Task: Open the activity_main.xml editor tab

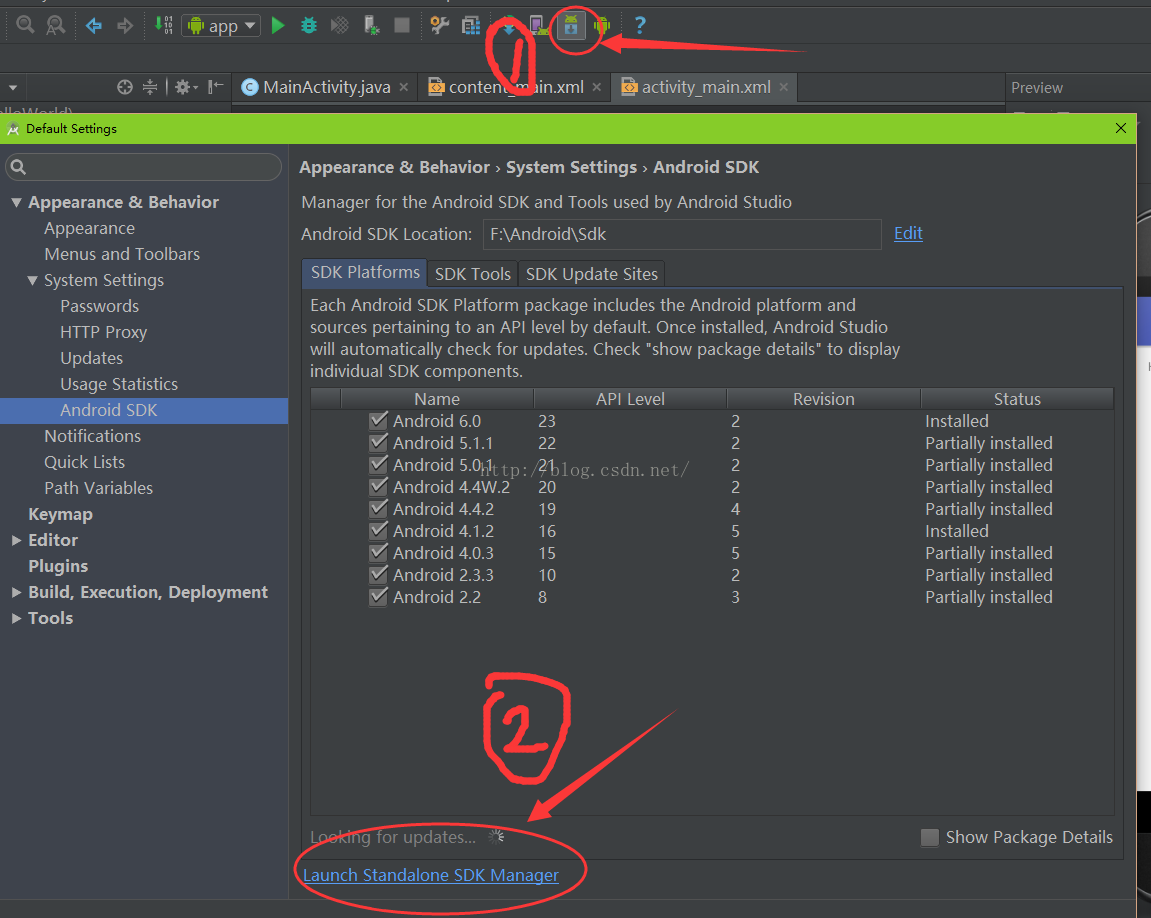Action: (x=706, y=87)
